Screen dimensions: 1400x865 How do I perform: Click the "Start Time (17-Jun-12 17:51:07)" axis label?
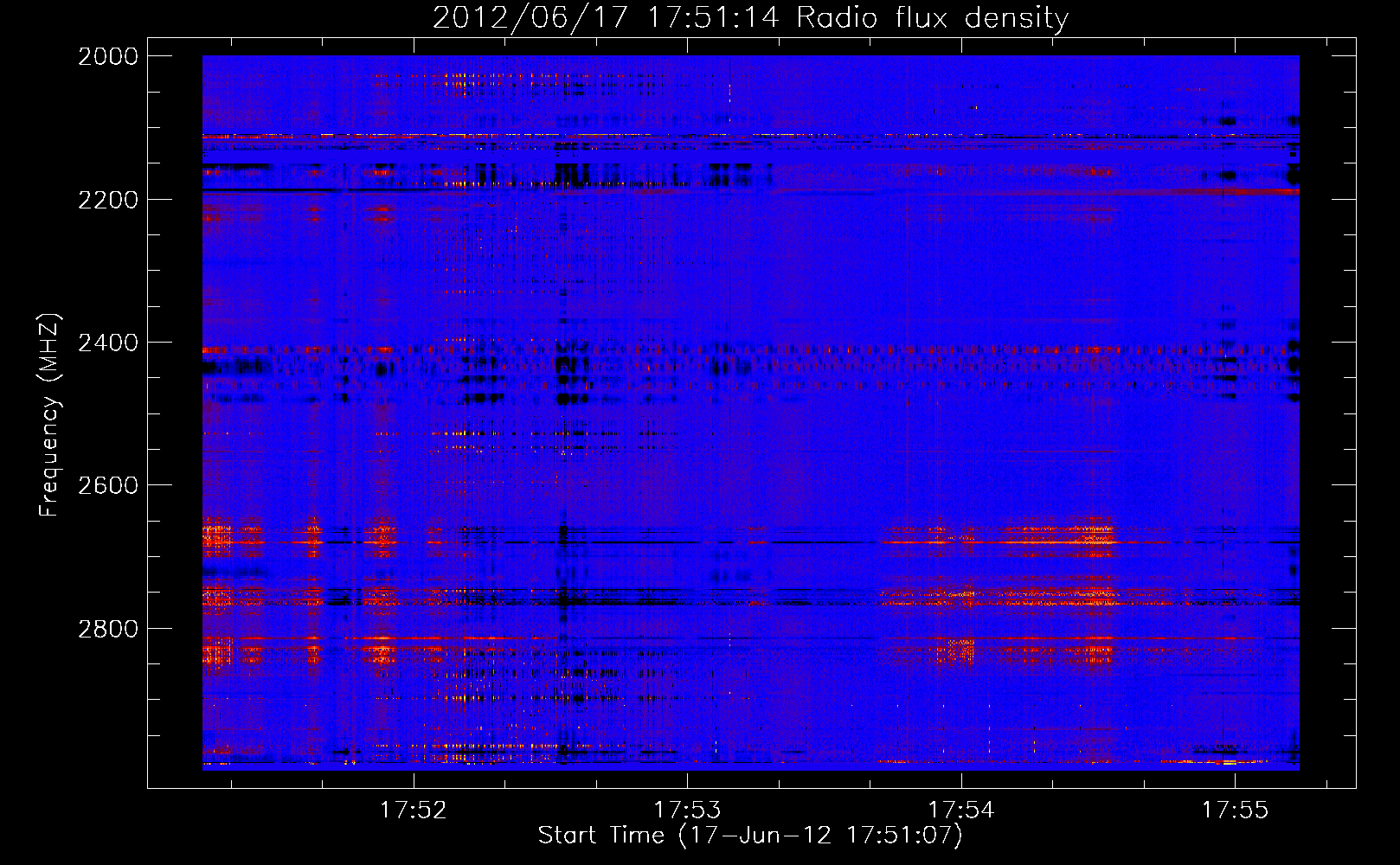click(x=750, y=836)
